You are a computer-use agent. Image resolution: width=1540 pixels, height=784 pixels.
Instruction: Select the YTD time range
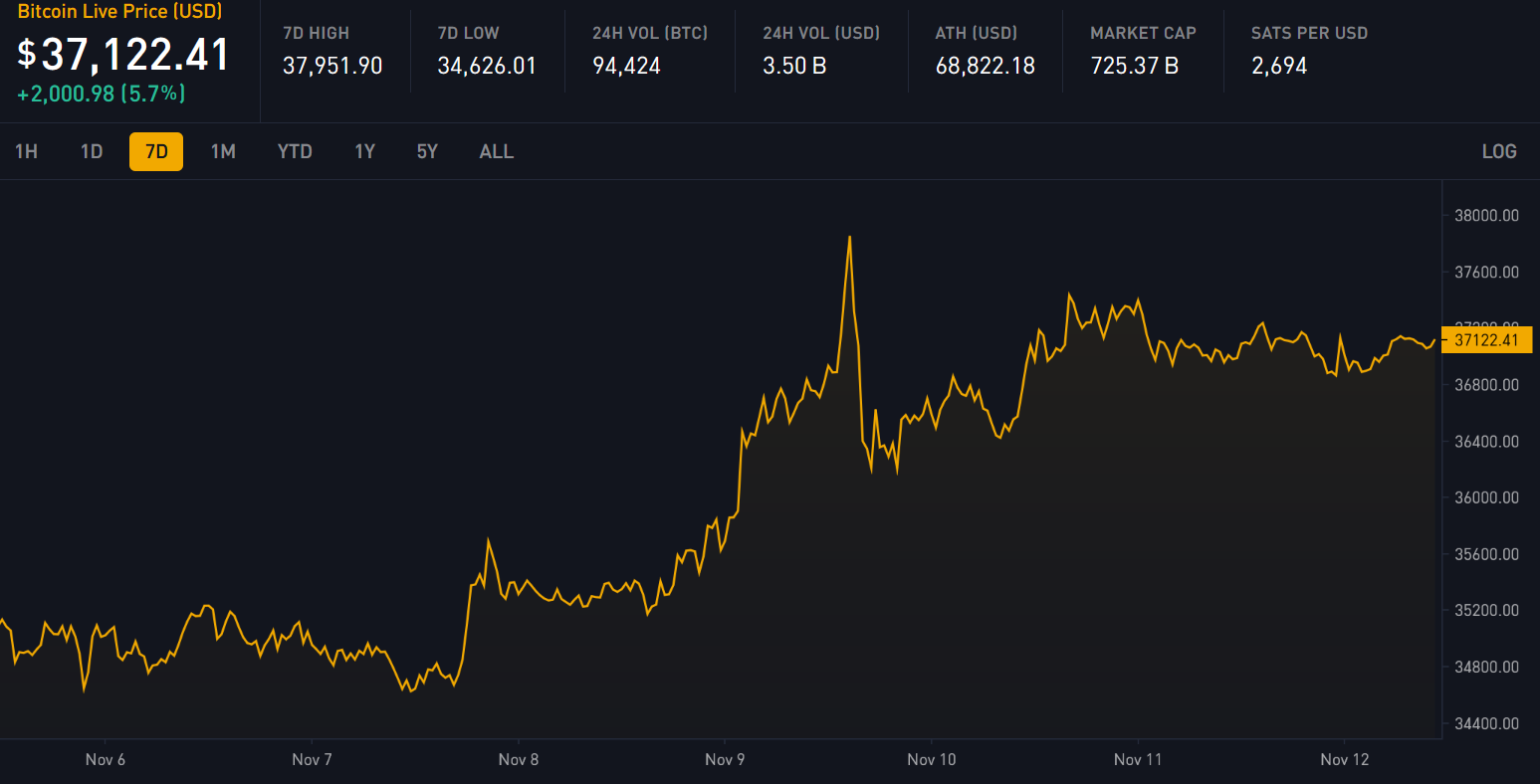point(295,151)
